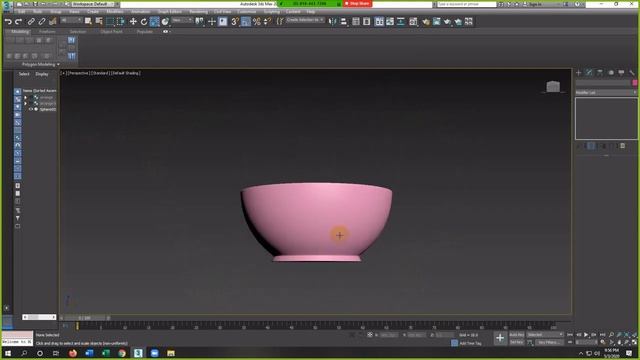Click the Unlink Selection icon
This screenshot has height=360, width=640.
pos(42,22)
